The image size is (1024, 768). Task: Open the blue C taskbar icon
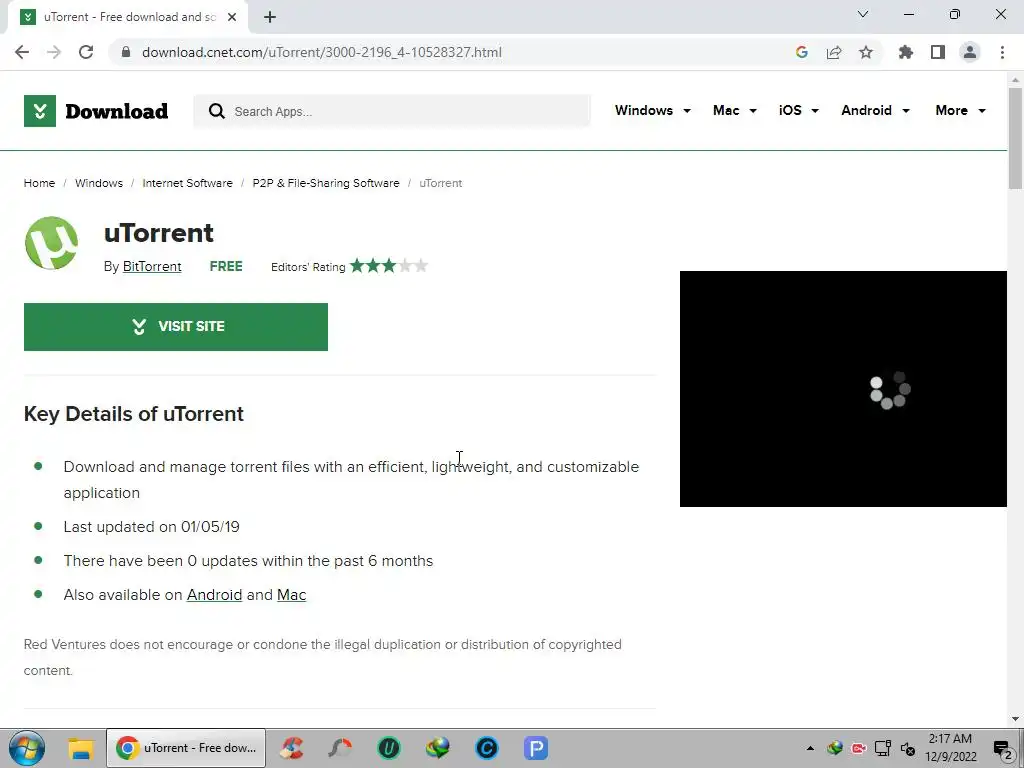coord(487,748)
